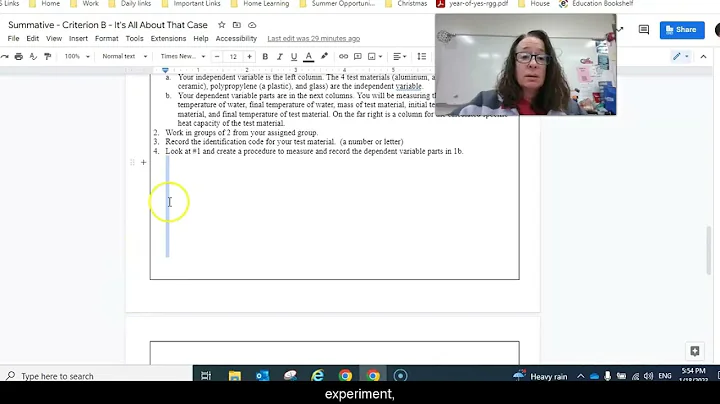Select the Paint format tool
This screenshot has height=404, width=720.
[x=47, y=56]
